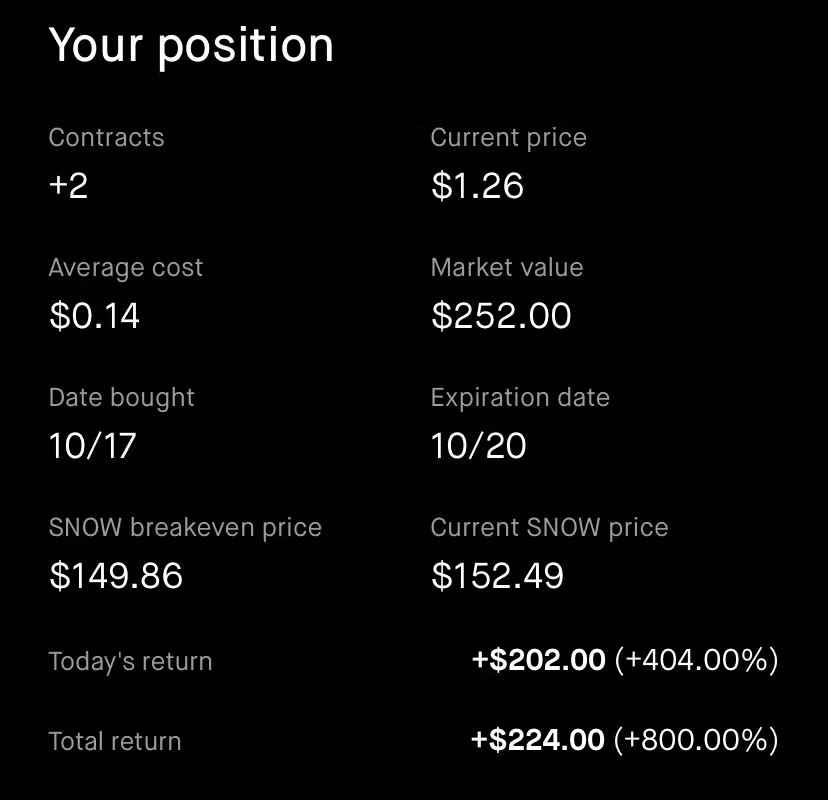Tap the Market value label
828x800 pixels.
tap(506, 268)
